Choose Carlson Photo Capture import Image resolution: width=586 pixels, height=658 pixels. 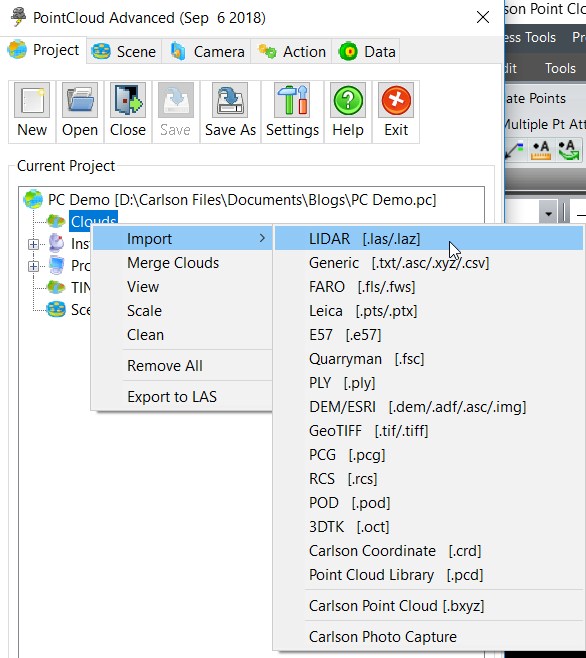[x=429, y=637]
